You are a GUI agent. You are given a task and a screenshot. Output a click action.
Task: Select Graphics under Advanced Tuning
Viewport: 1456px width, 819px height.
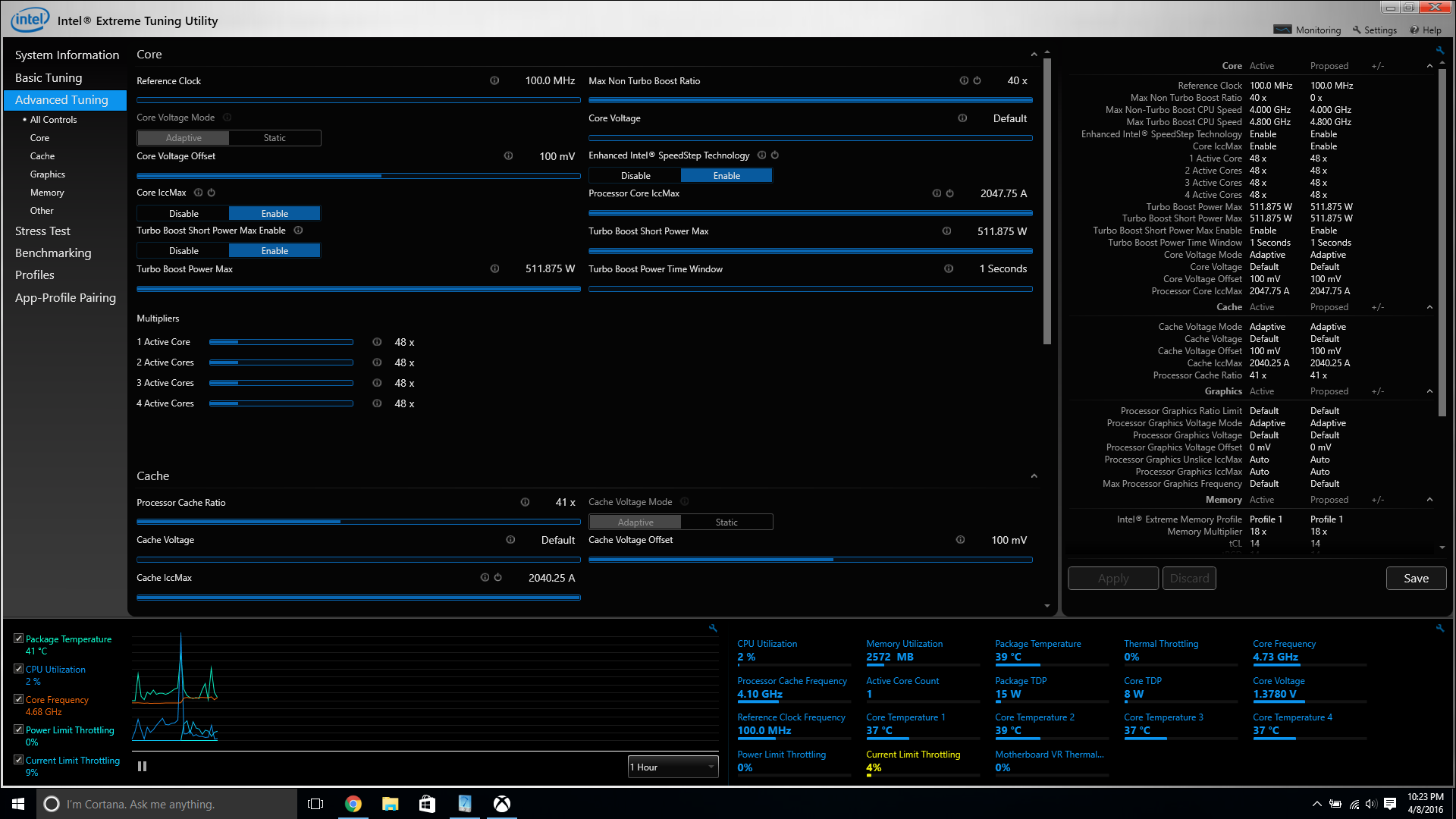click(x=48, y=174)
